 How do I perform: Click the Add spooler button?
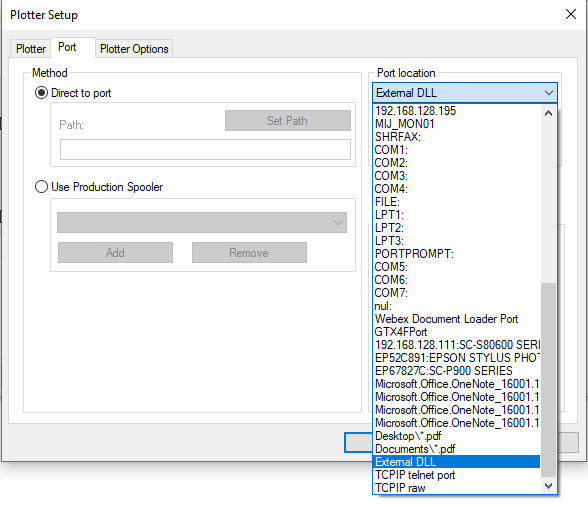tap(115, 252)
